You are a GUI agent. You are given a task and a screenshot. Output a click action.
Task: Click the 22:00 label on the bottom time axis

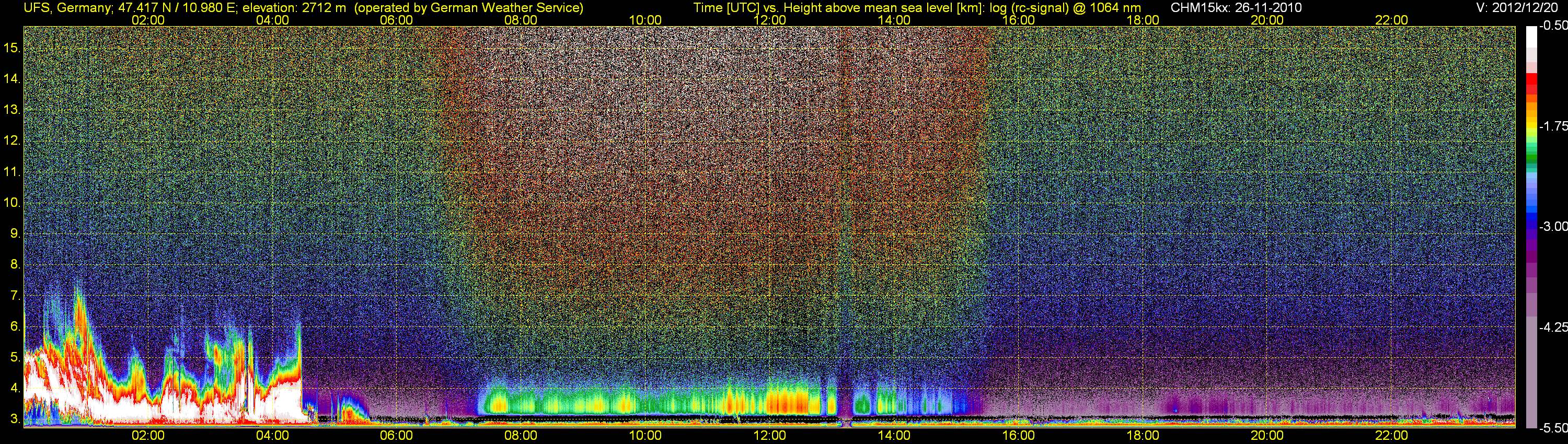1391,436
